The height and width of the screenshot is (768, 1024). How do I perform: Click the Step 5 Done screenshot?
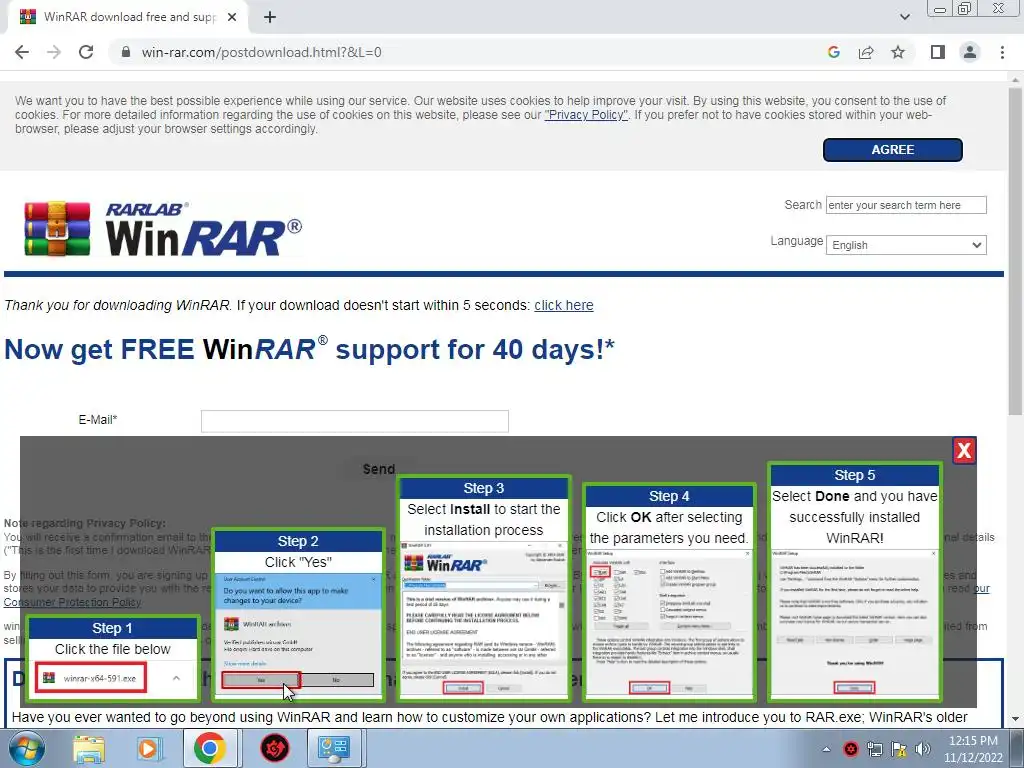(x=855, y=623)
